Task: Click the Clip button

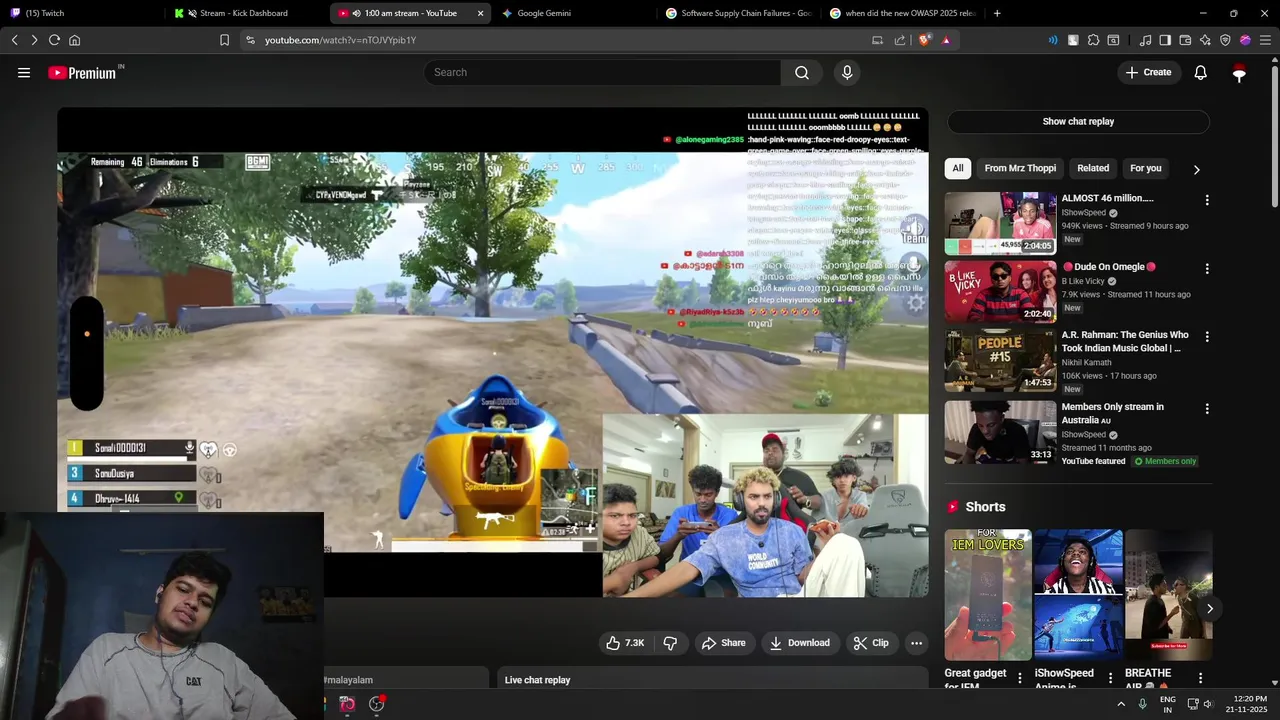Action: (870, 643)
